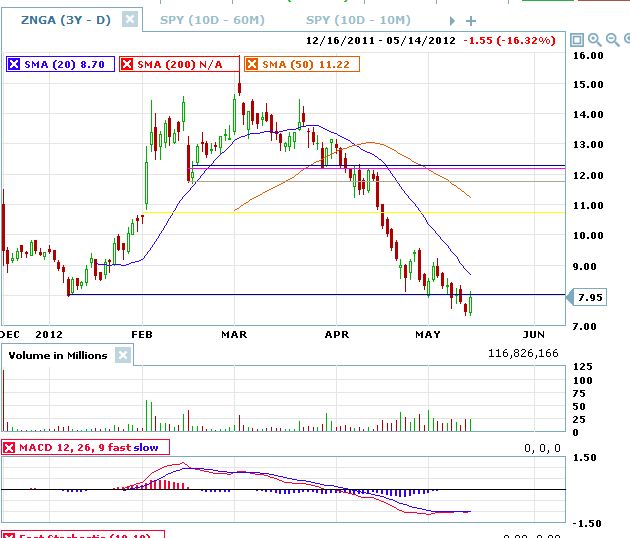Remove the MACD 12, 26, 9 indicator
The height and width of the screenshot is (538, 630).
coord(9,448)
